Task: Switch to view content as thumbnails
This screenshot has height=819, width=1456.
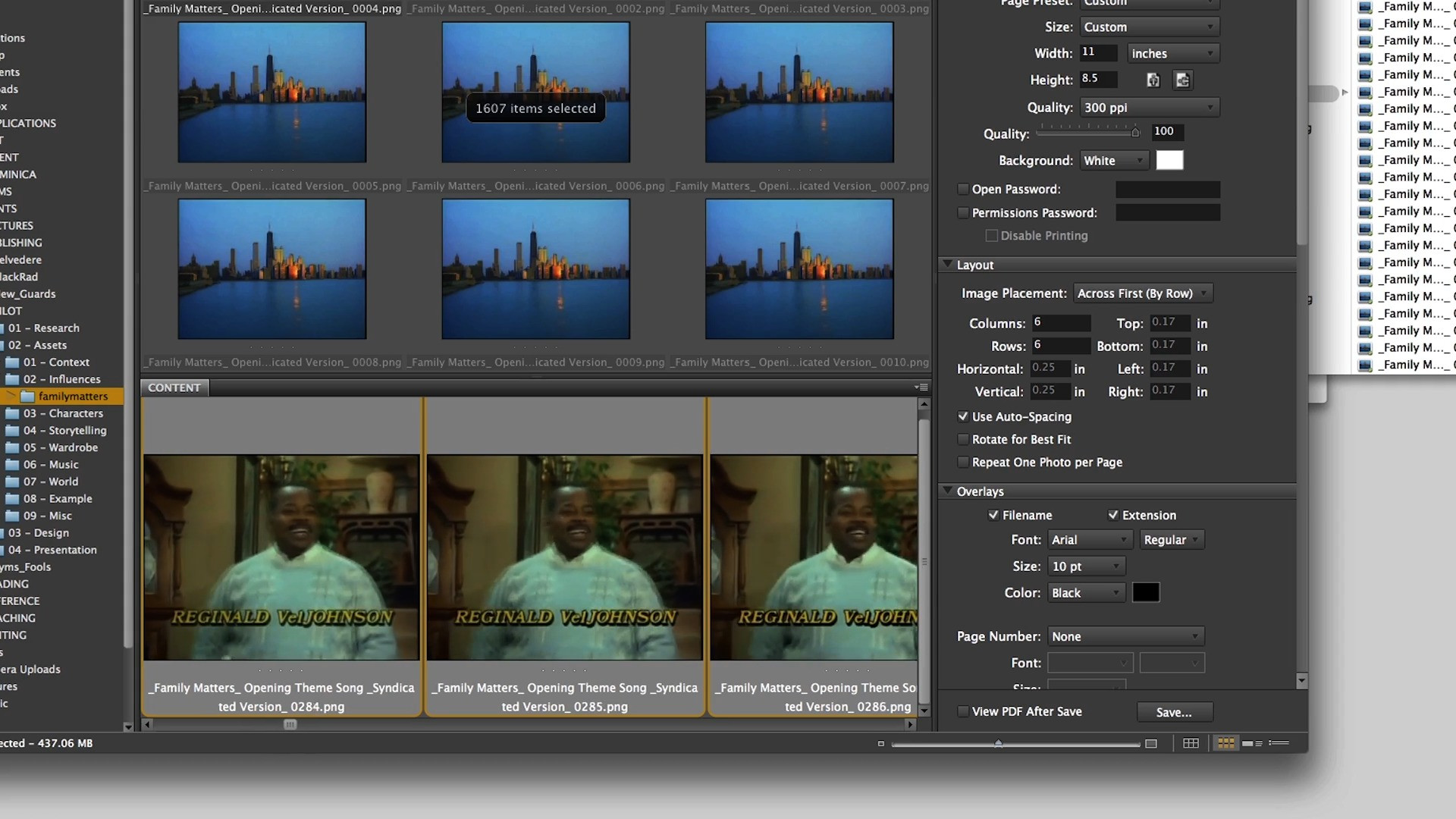Action: pyautogui.click(x=1225, y=743)
